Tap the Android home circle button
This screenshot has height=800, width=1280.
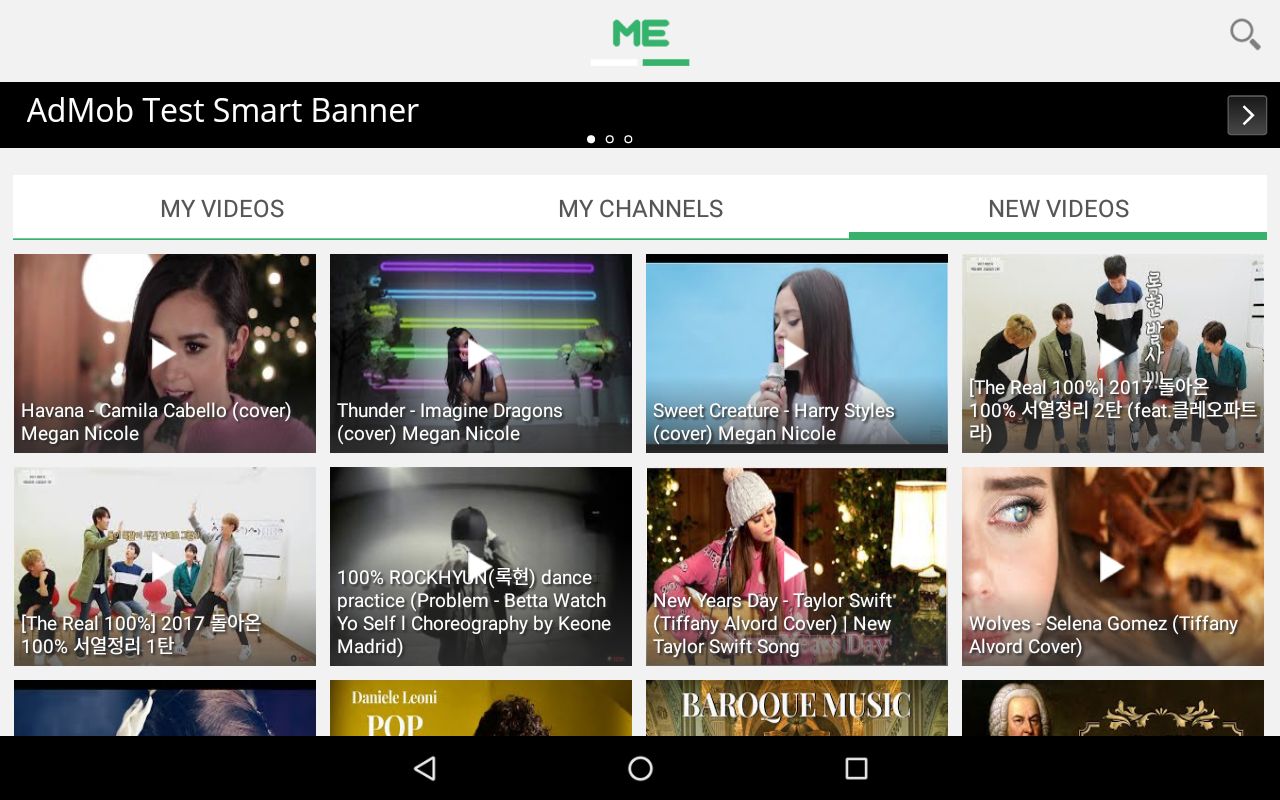coord(640,768)
